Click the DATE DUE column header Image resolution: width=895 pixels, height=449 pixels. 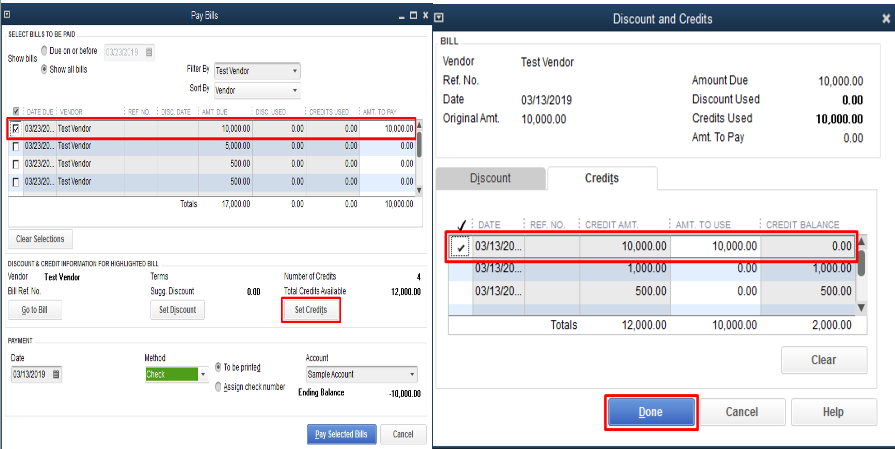(39, 112)
